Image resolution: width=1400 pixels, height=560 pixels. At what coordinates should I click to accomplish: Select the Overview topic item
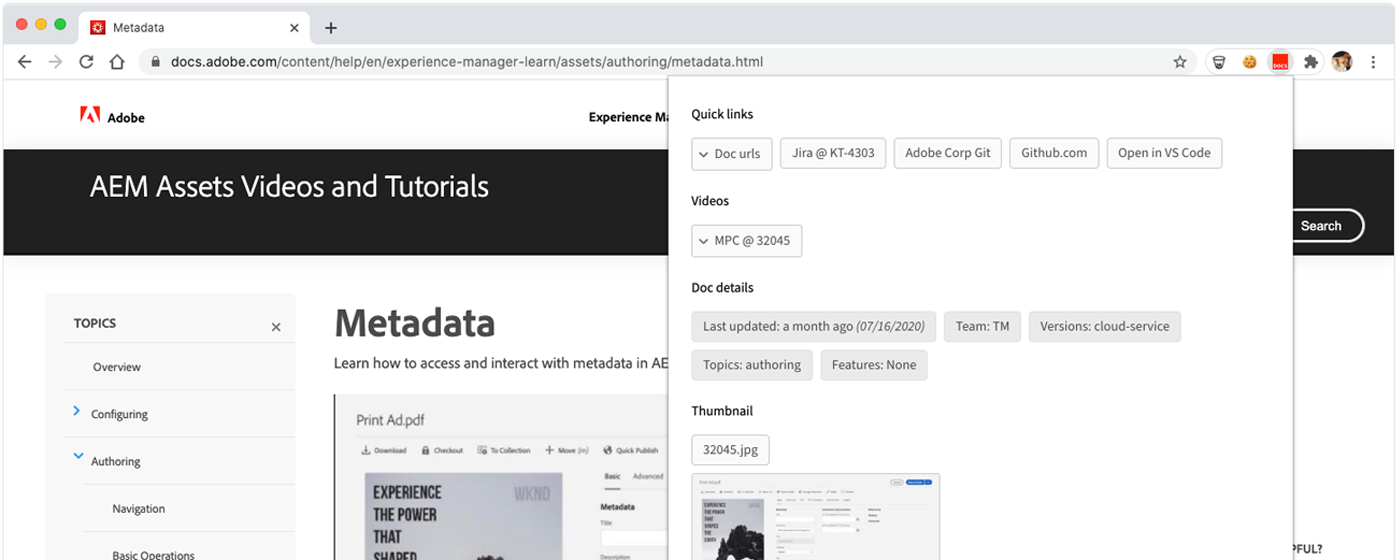tap(117, 367)
